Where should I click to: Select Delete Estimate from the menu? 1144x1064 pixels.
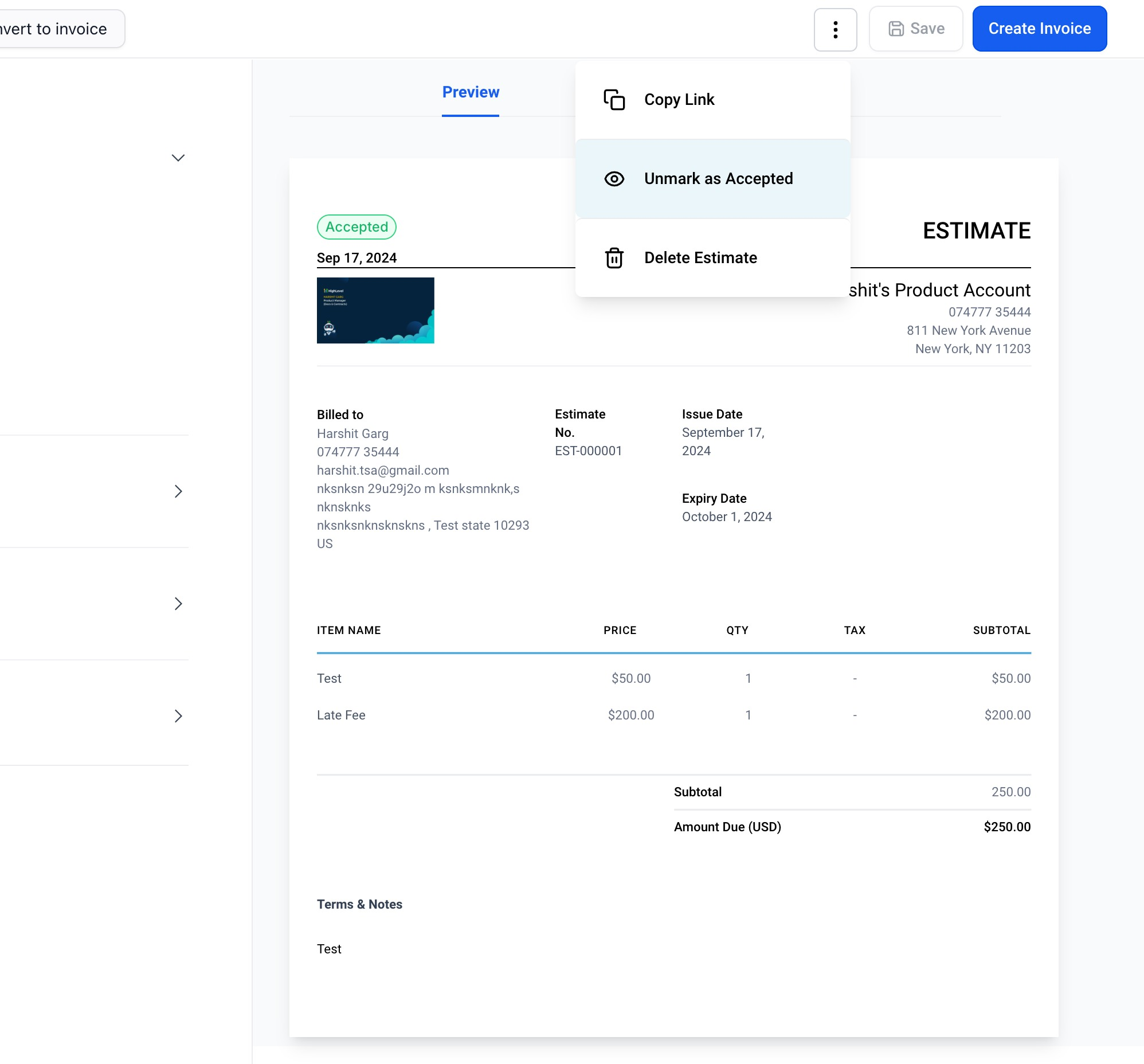(x=700, y=258)
